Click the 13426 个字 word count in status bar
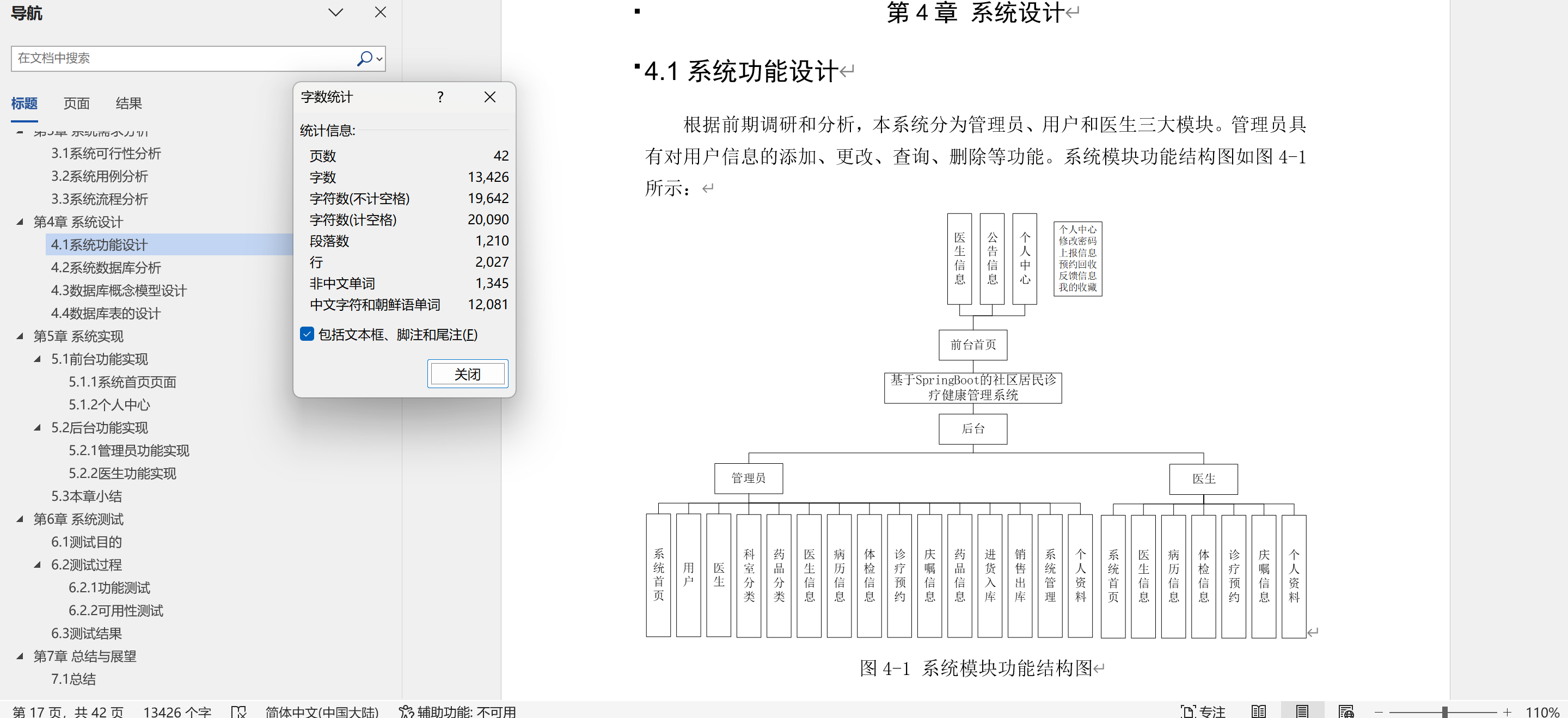 [x=177, y=711]
